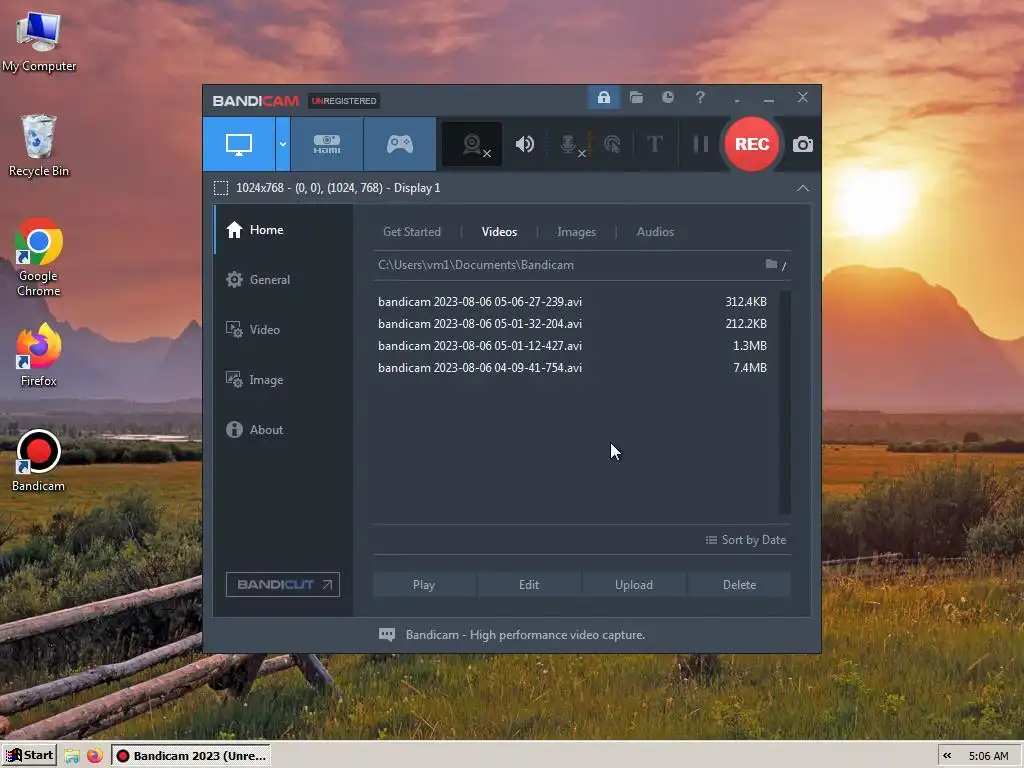Open the Video settings section
This screenshot has height=768, width=1024.
tap(284, 330)
